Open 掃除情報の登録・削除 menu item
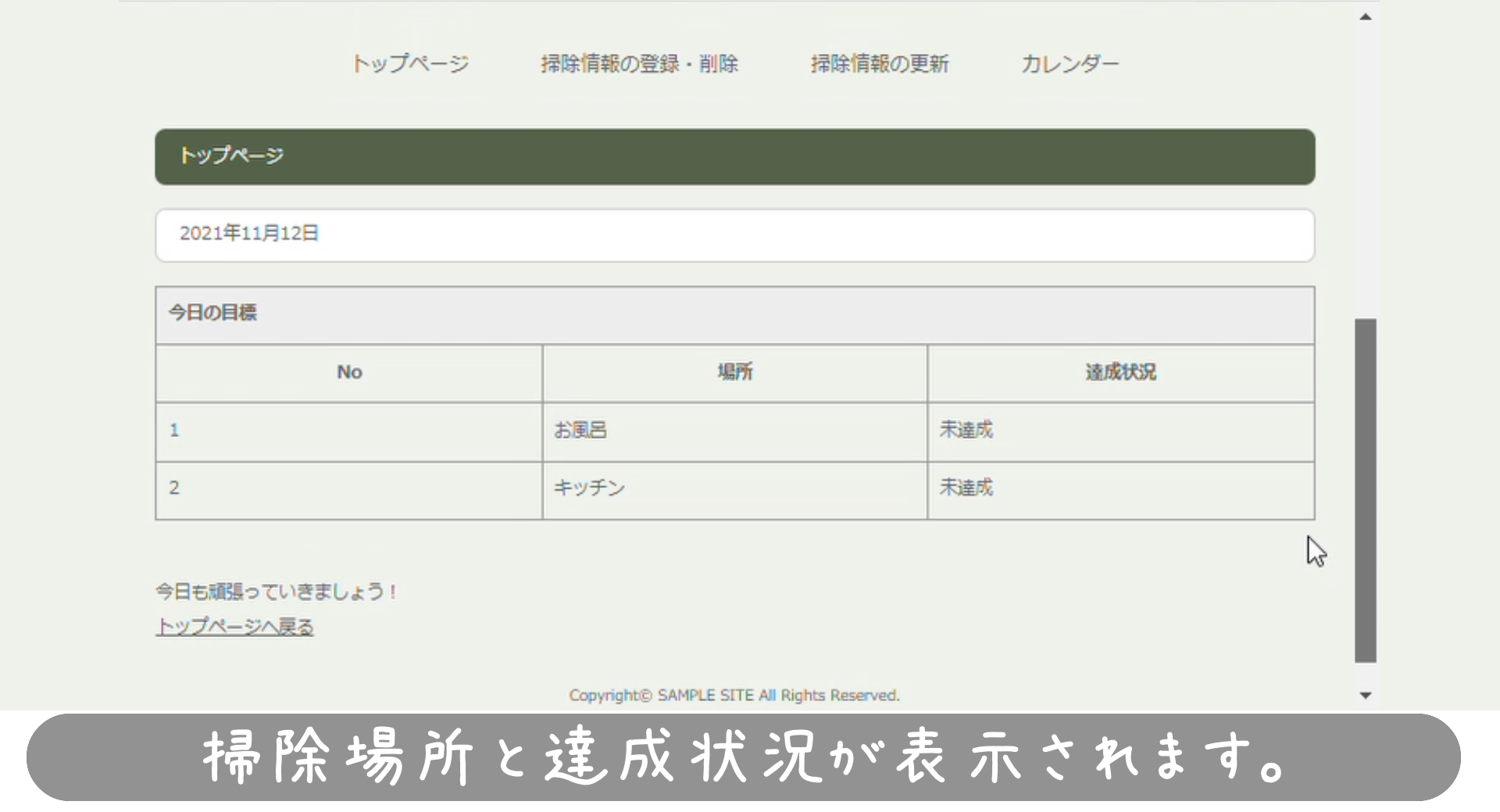The image size is (1500, 812). click(x=639, y=63)
